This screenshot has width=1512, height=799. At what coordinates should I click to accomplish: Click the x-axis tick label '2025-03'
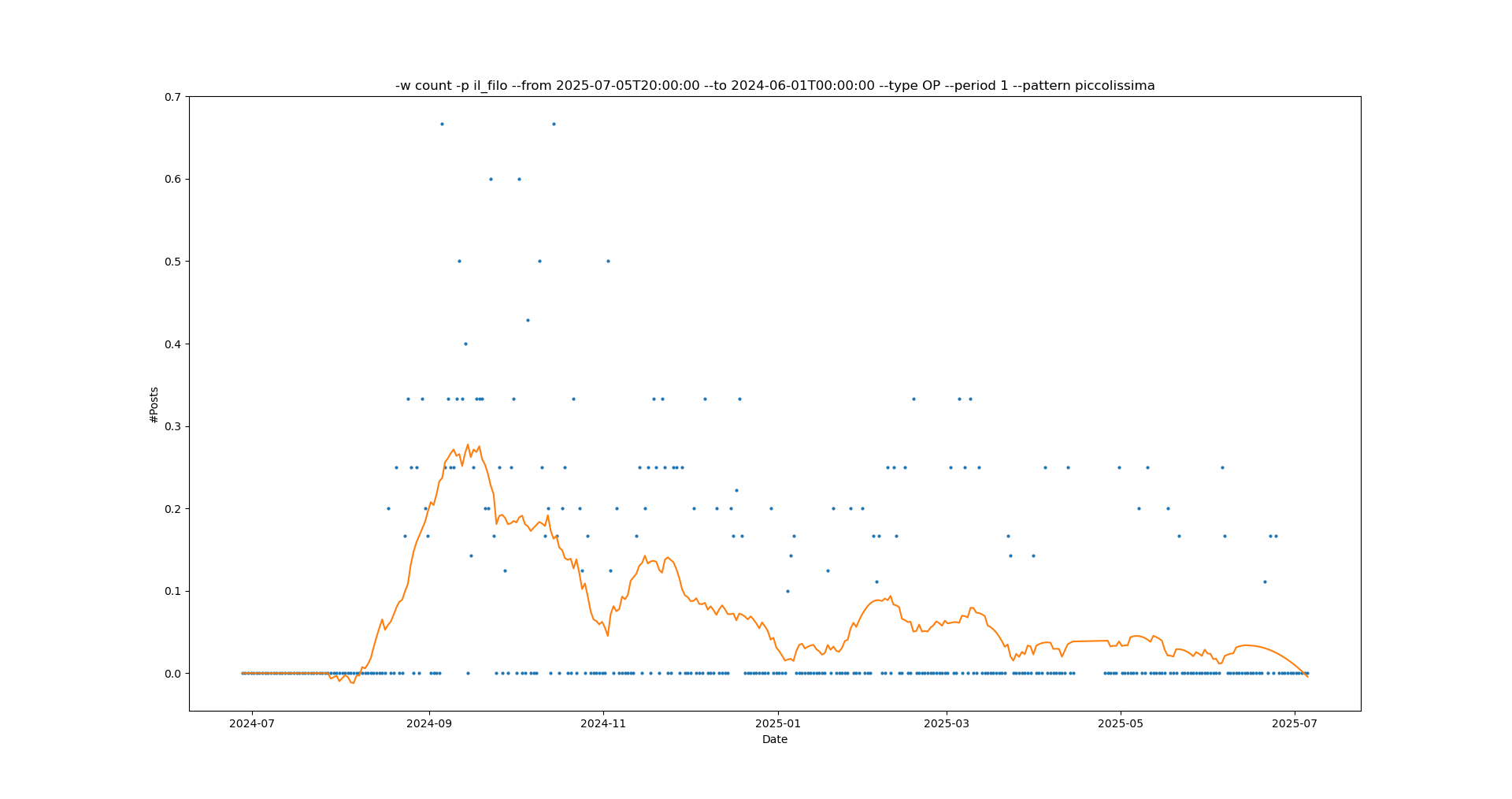(947, 723)
